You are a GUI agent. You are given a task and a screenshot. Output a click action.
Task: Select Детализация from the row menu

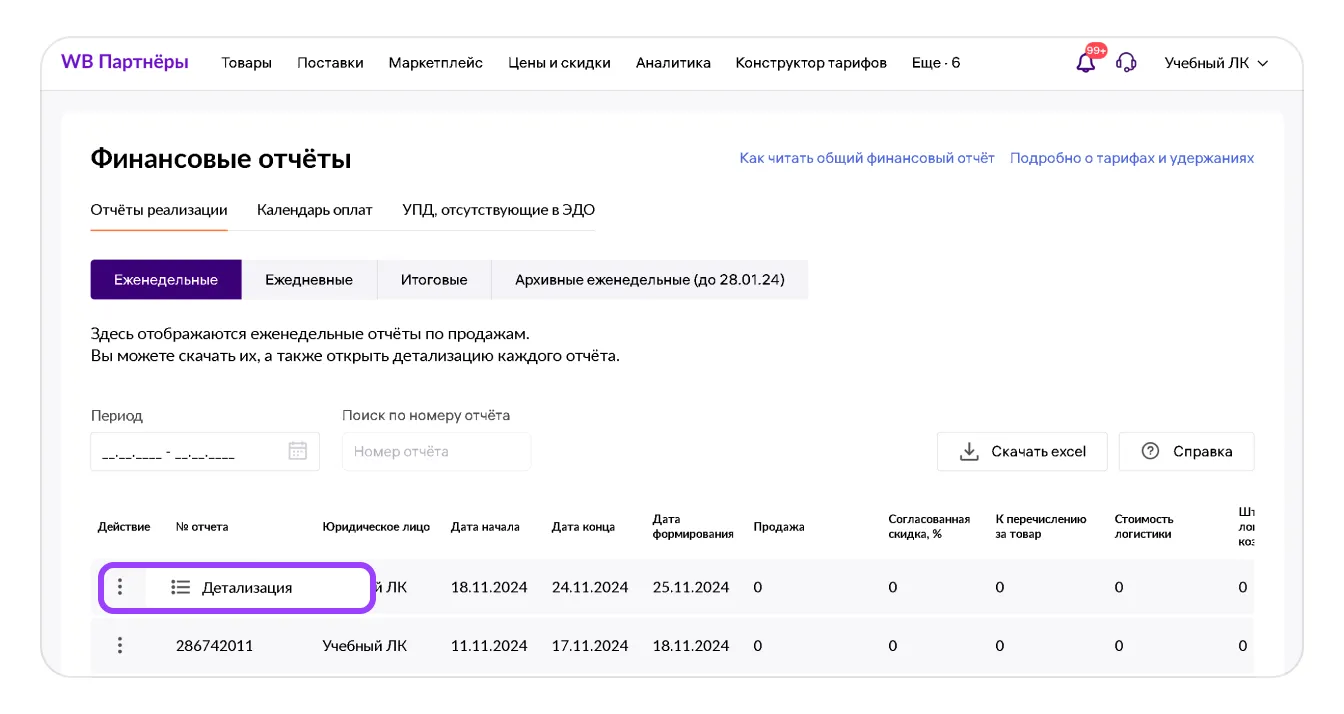246,588
